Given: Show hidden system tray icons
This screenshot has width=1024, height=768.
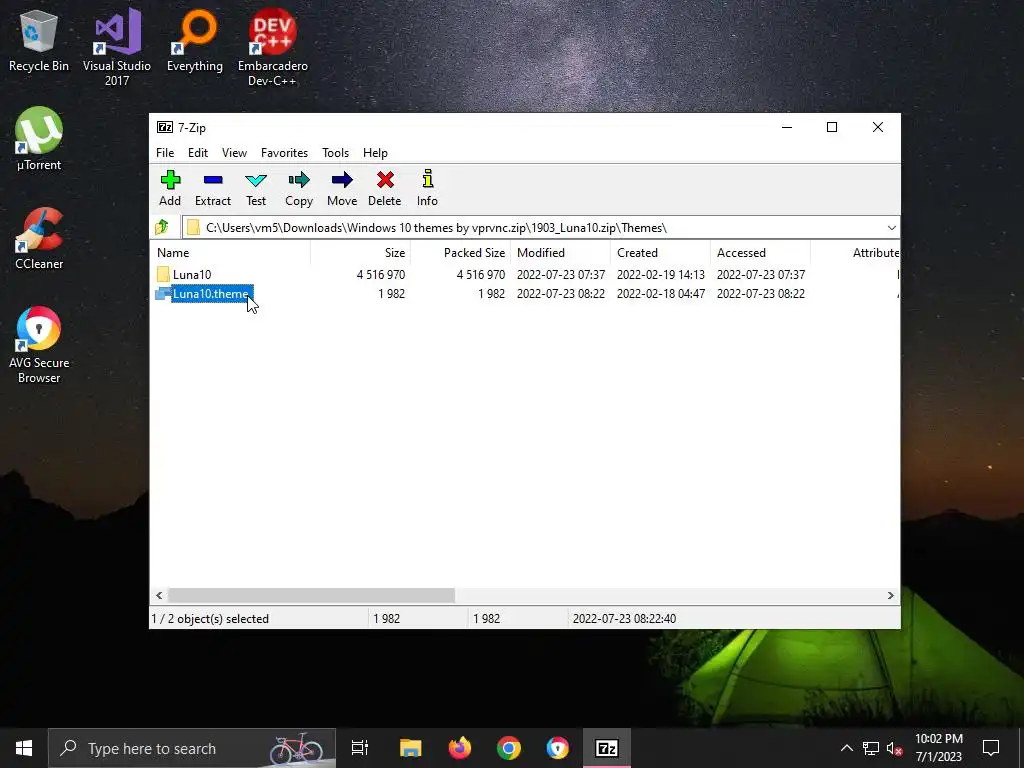Looking at the screenshot, I should [x=846, y=748].
